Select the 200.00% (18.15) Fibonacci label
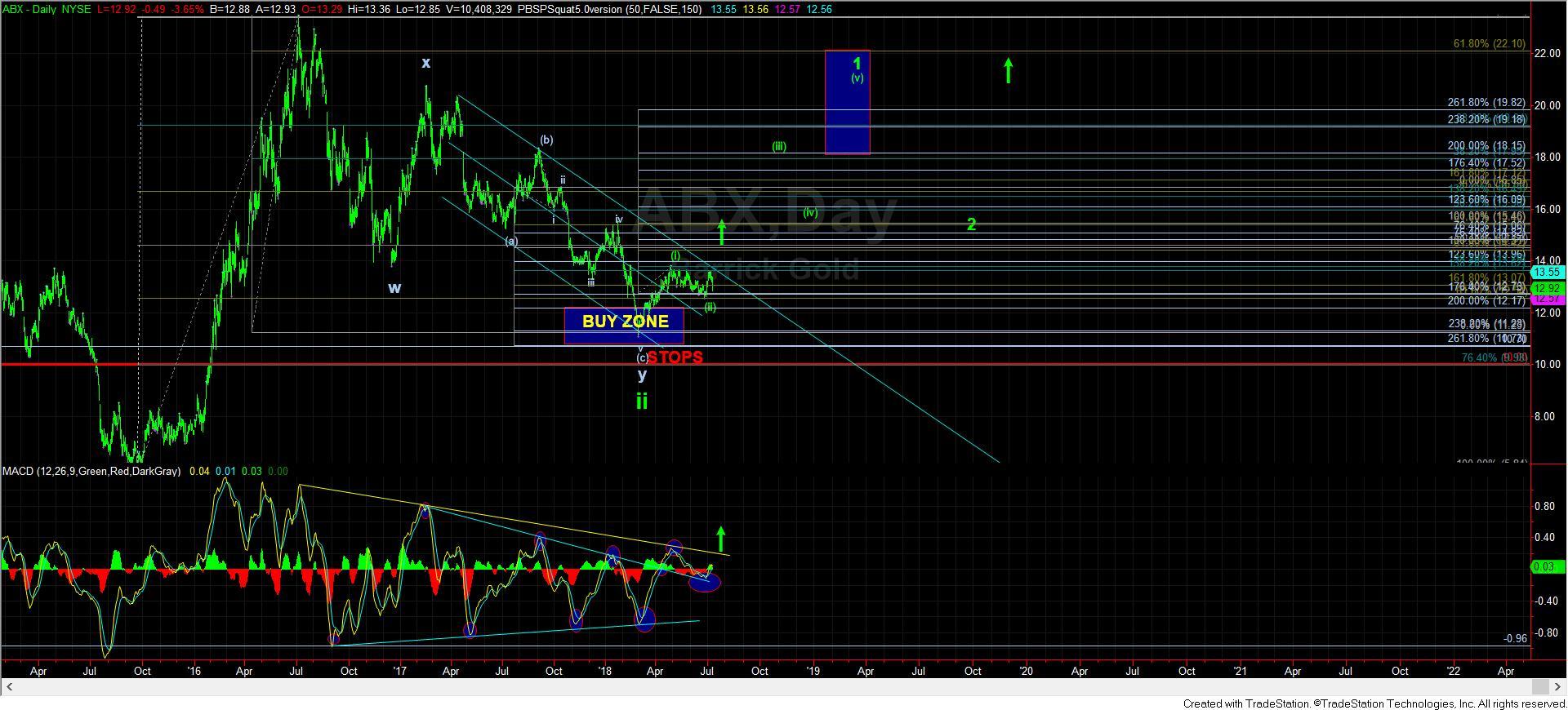Screen dimensions: 1568x710 (x=1486, y=146)
